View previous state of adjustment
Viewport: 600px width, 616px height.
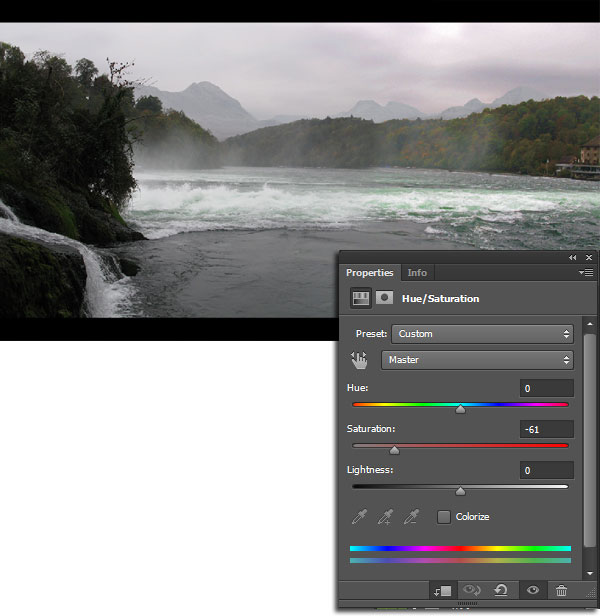(472, 590)
